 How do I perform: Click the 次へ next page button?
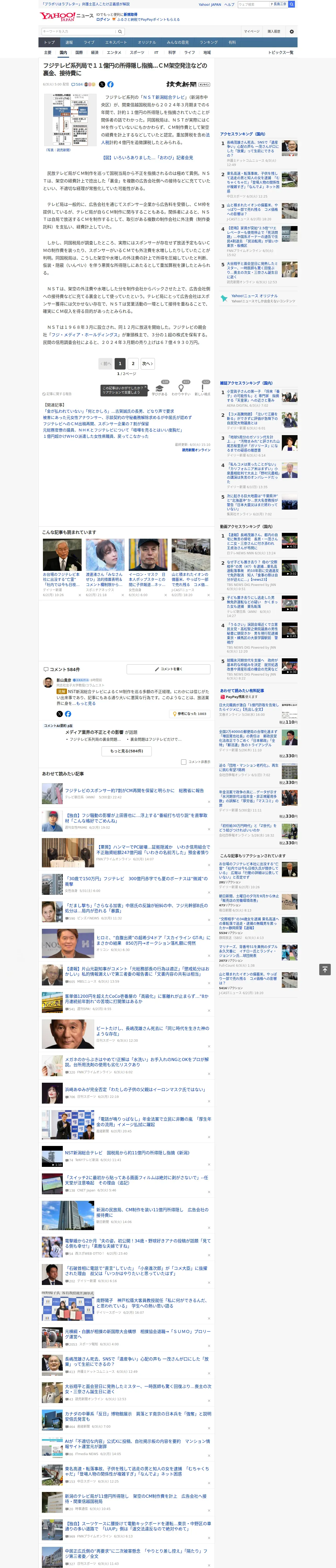coord(148,364)
